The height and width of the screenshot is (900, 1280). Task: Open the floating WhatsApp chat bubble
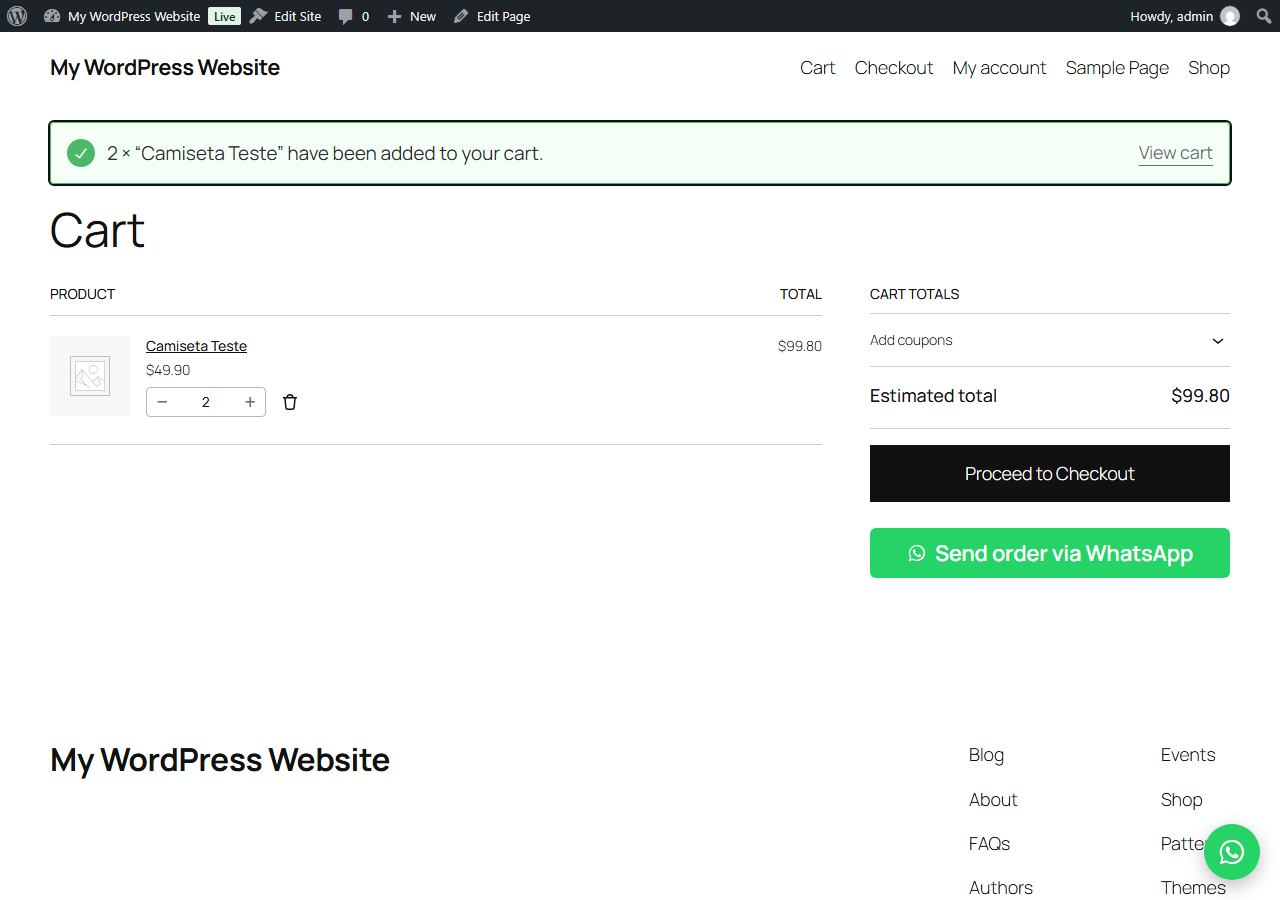[1232, 852]
